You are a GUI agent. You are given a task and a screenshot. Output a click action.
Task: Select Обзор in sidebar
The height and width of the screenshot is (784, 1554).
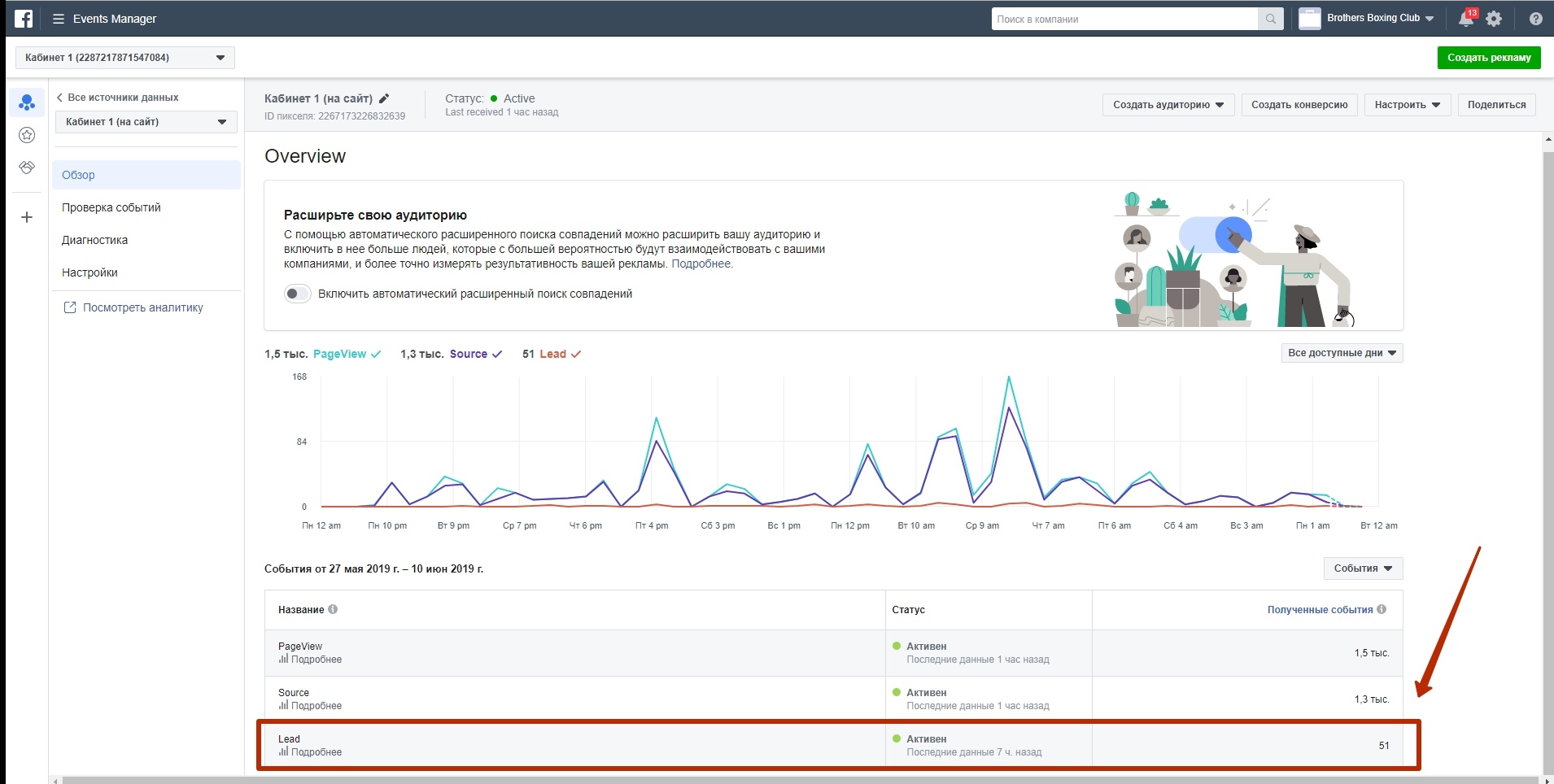[x=146, y=175]
